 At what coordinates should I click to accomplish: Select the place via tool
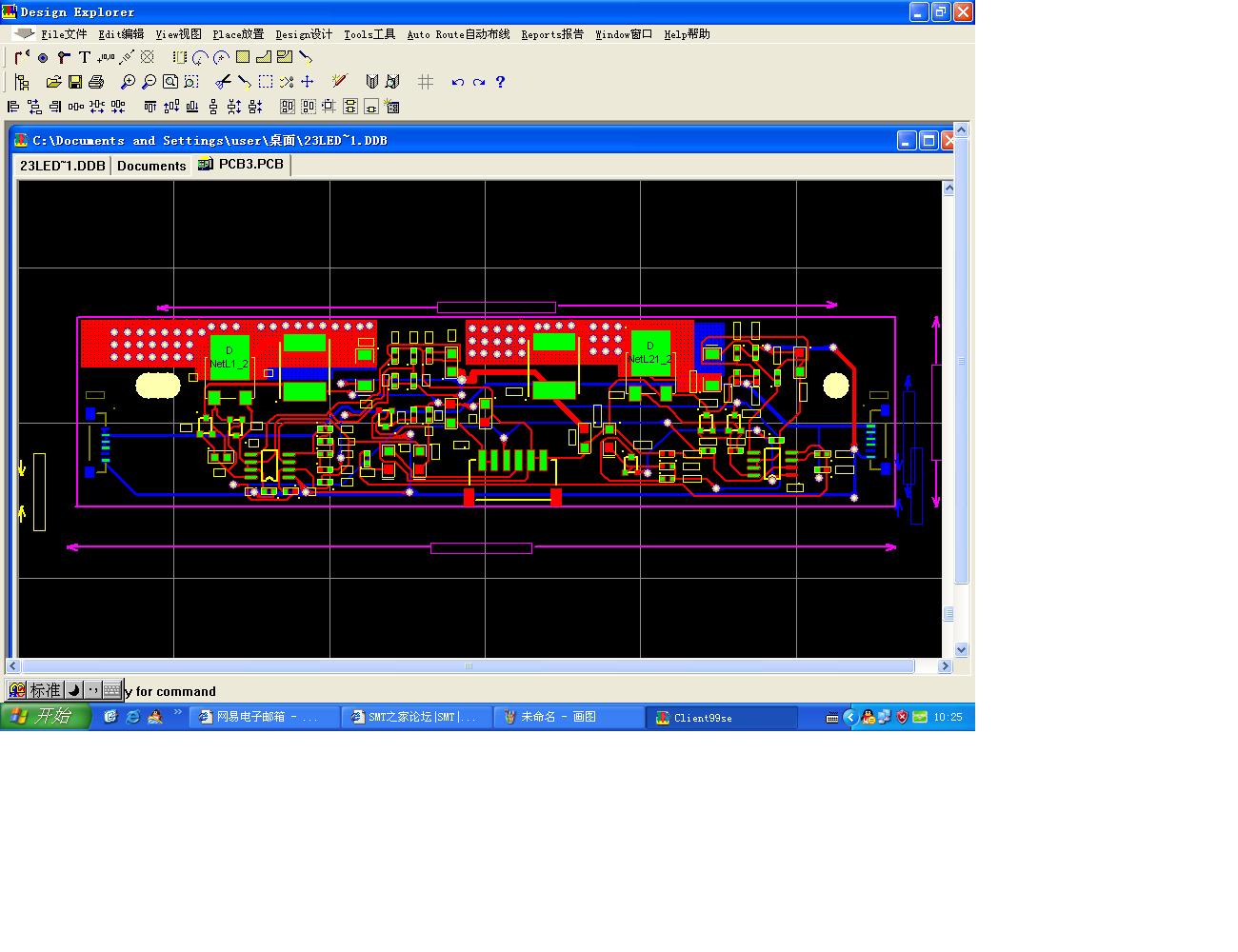pos(64,57)
